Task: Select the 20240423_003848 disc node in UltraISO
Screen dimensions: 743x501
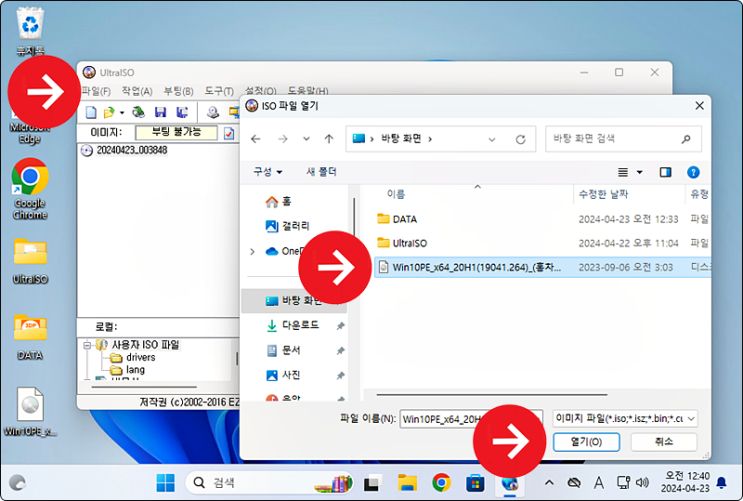Action: point(132,150)
